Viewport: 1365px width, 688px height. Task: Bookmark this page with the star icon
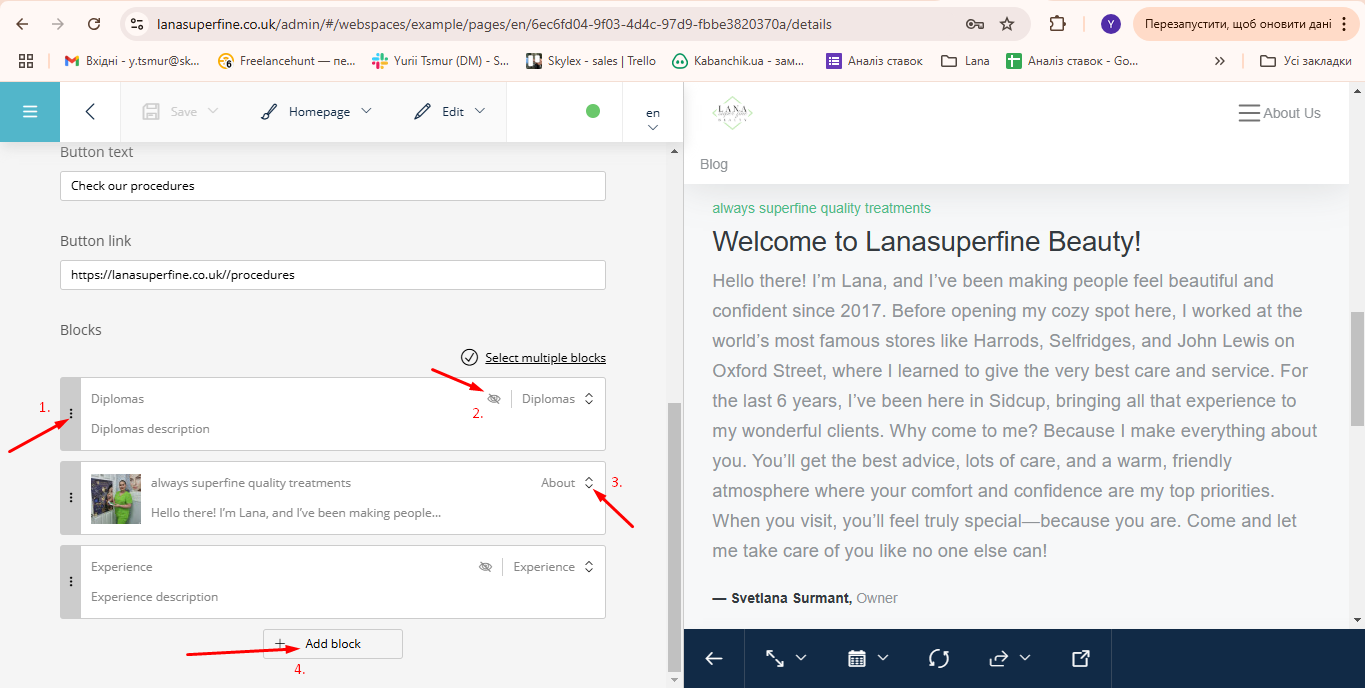1007,24
